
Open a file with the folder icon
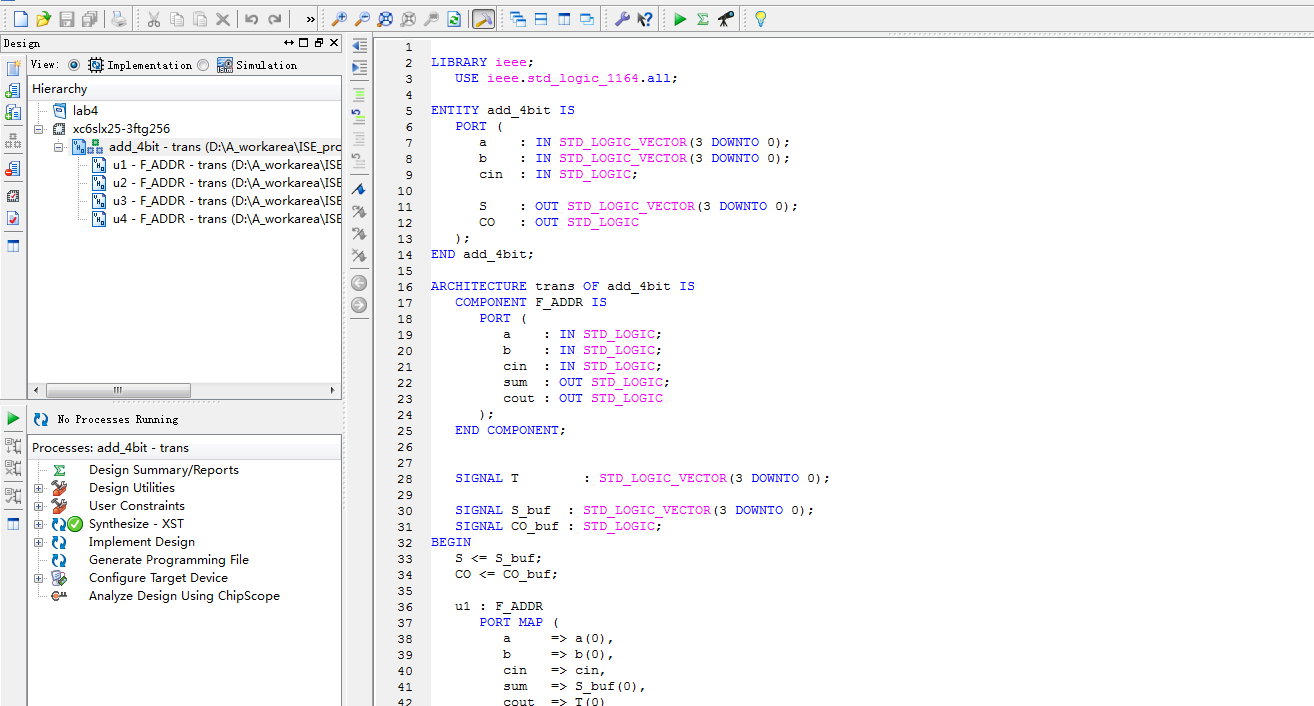click(43, 19)
